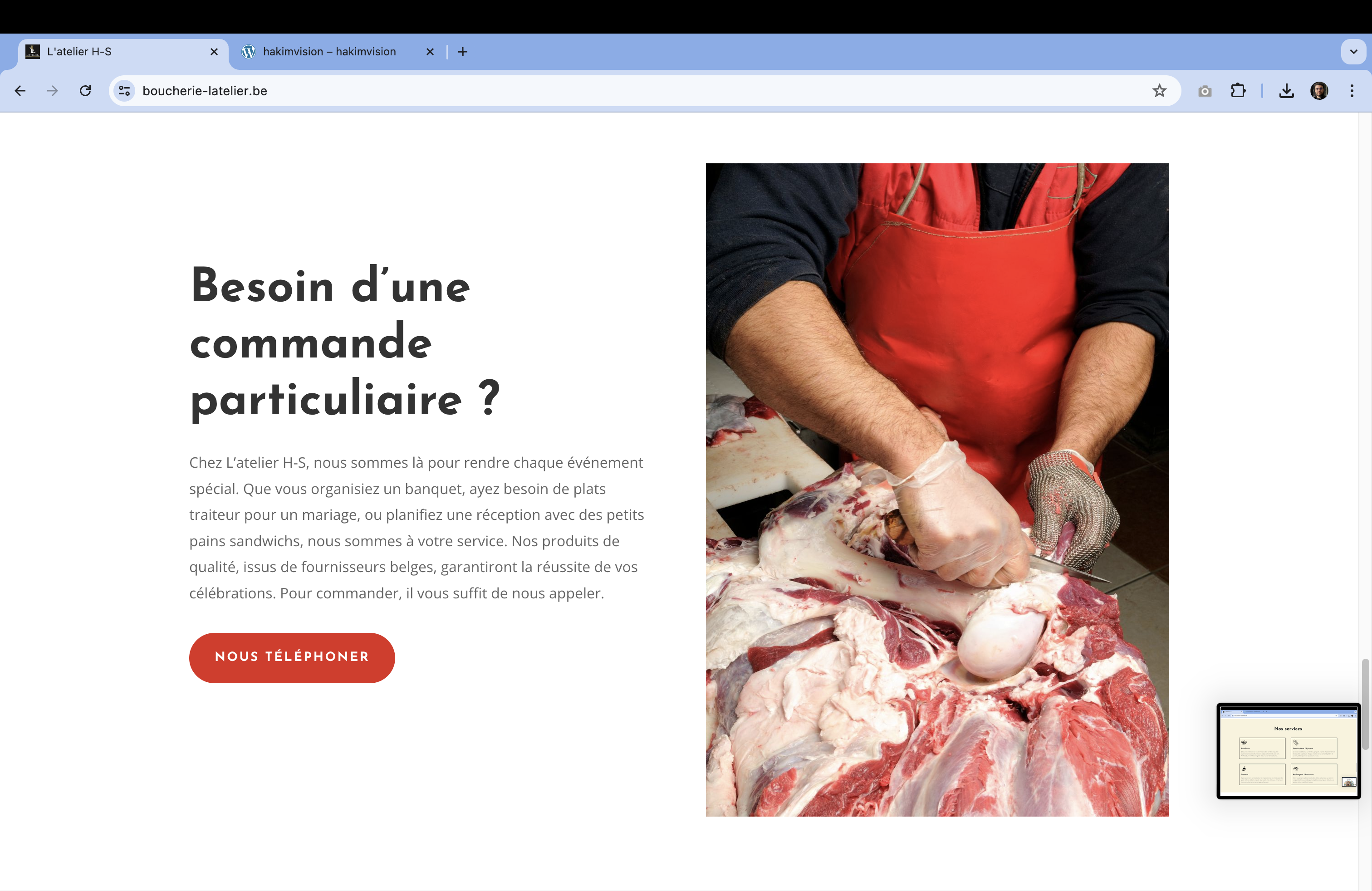Viewport: 1372px width, 891px height.
Task: Bookmark this page with the star icon
Action: click(1159, 90)
